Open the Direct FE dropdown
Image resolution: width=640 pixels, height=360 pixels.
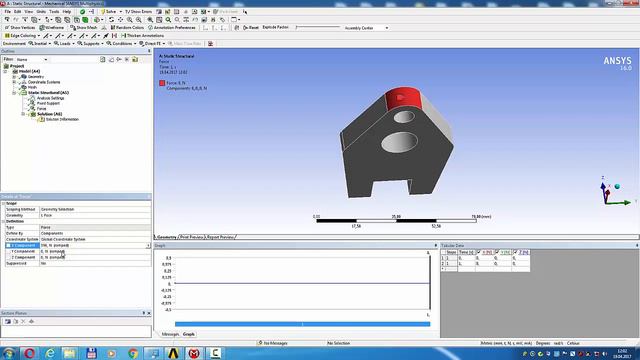152,44
